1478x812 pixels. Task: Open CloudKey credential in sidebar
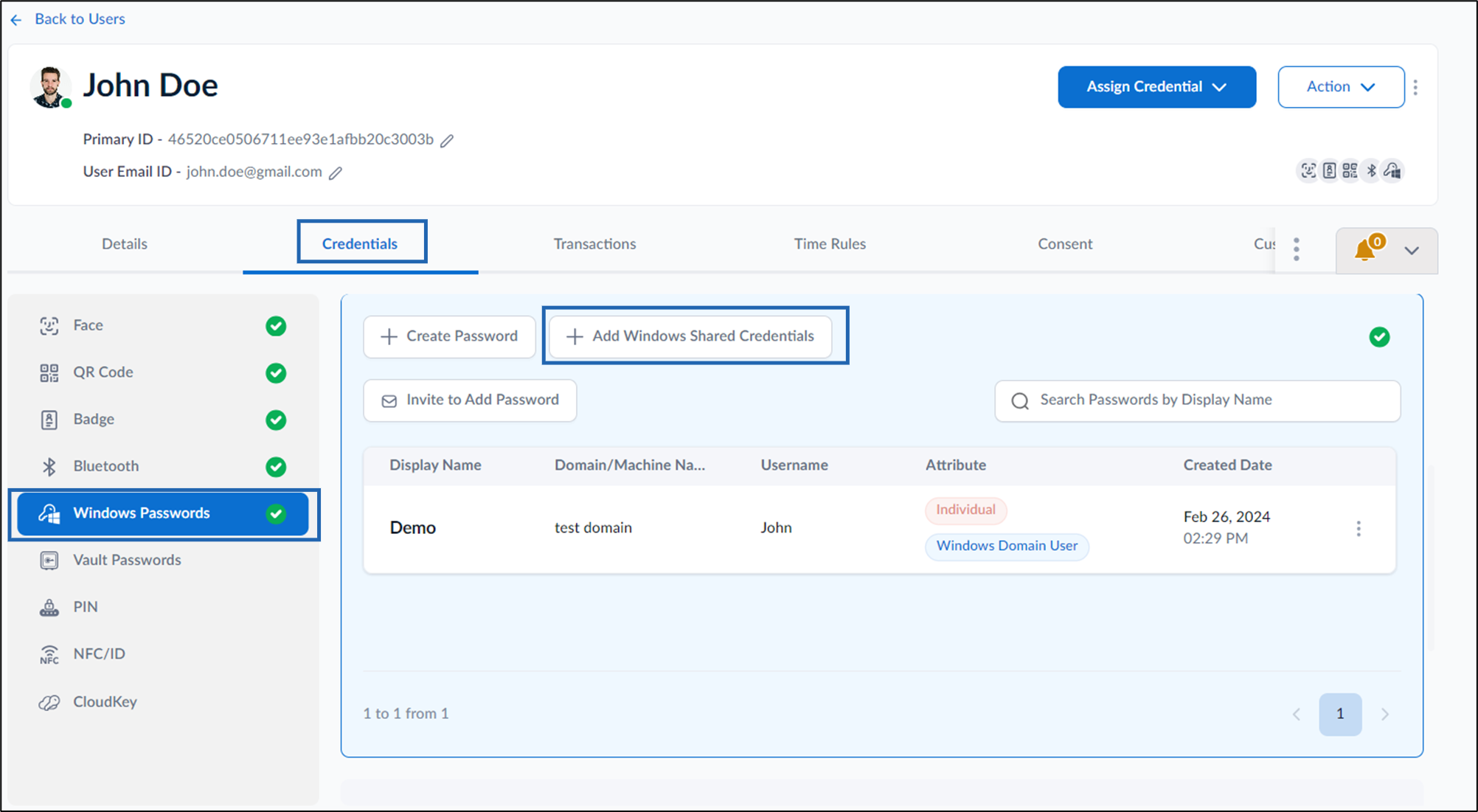163,701
